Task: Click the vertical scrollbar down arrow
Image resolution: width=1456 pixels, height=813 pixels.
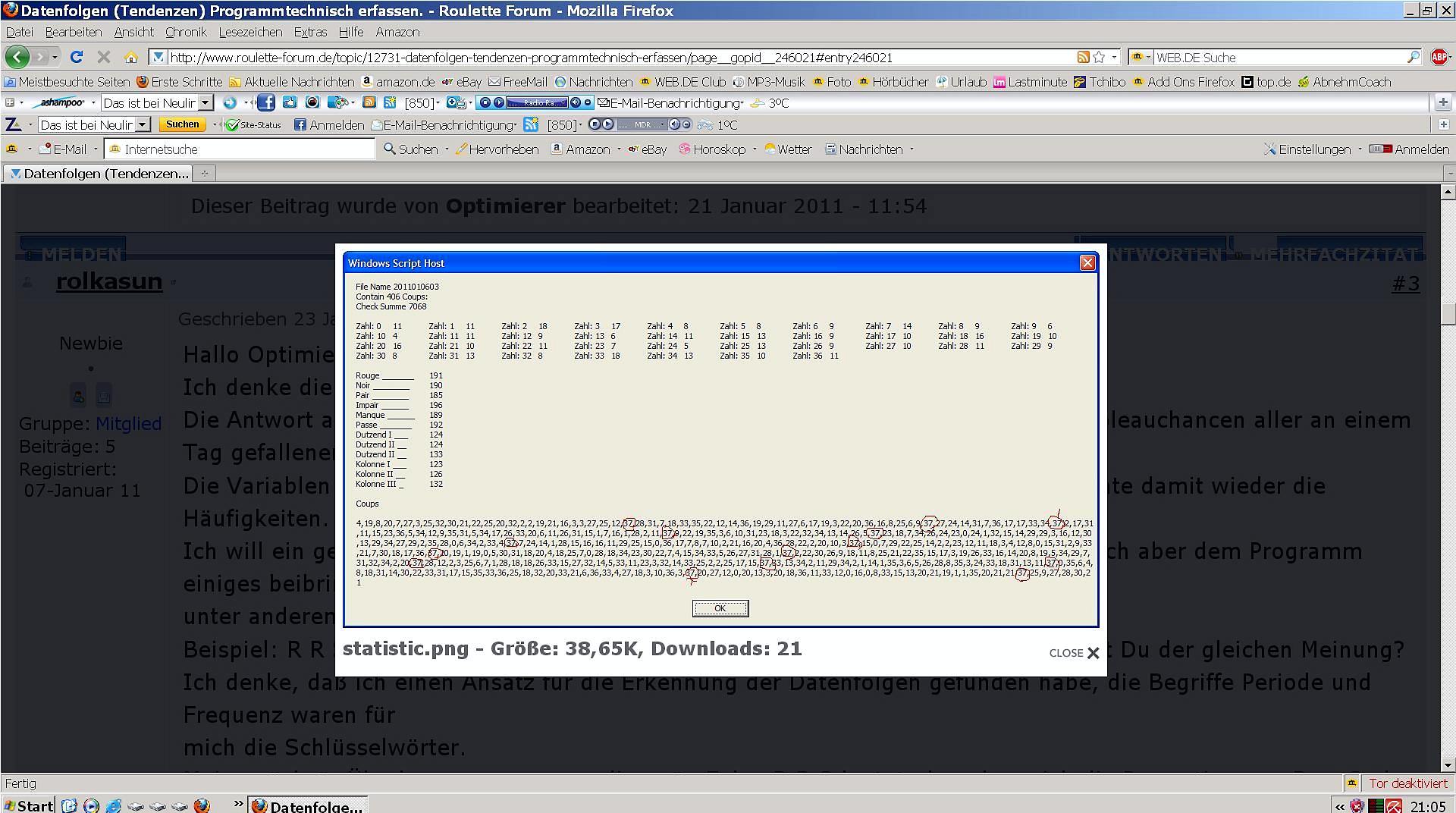Action: (x=1448, y=765)
